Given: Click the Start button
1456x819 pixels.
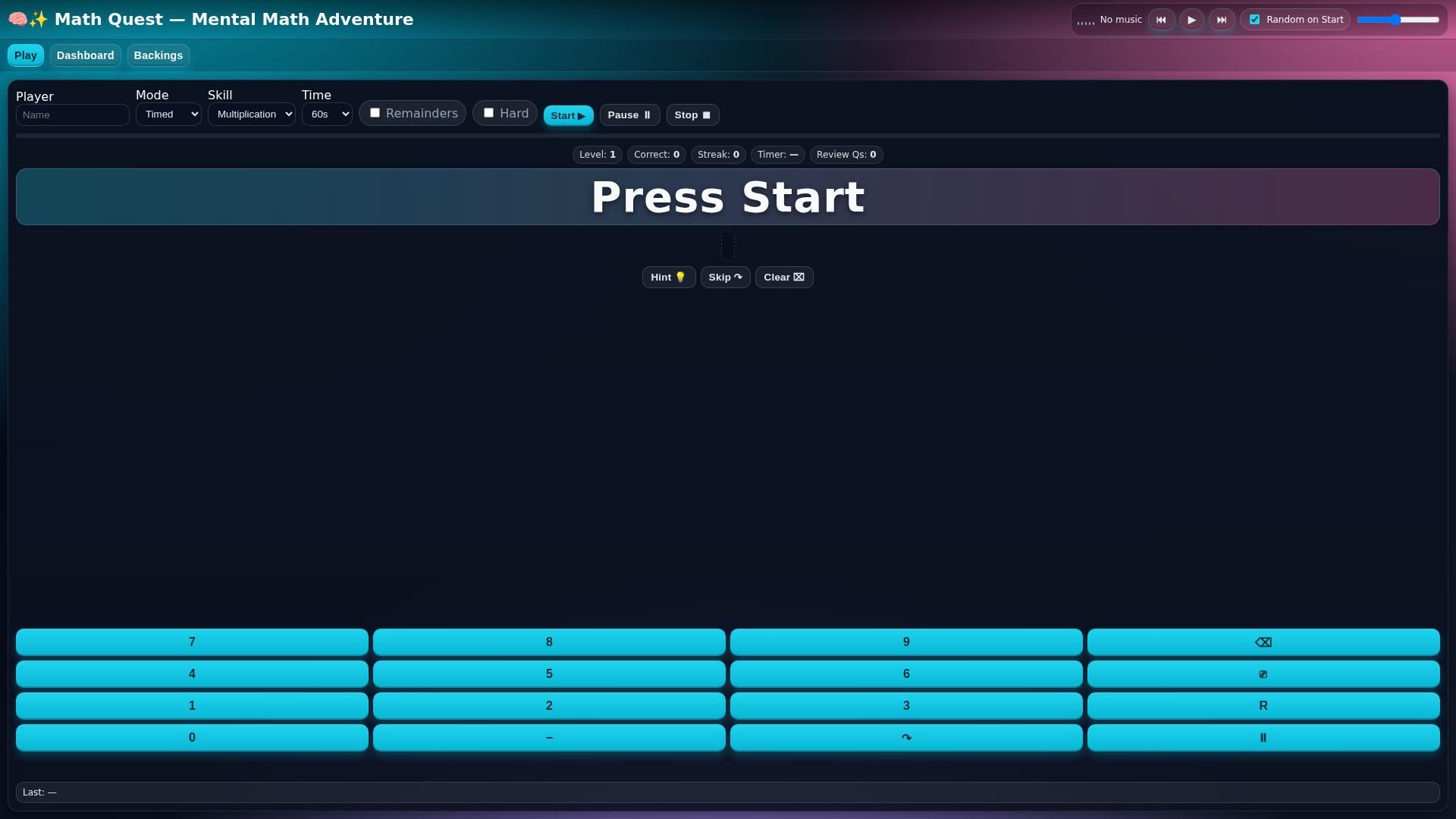Looking at the screenshot, I should point(568,115).
